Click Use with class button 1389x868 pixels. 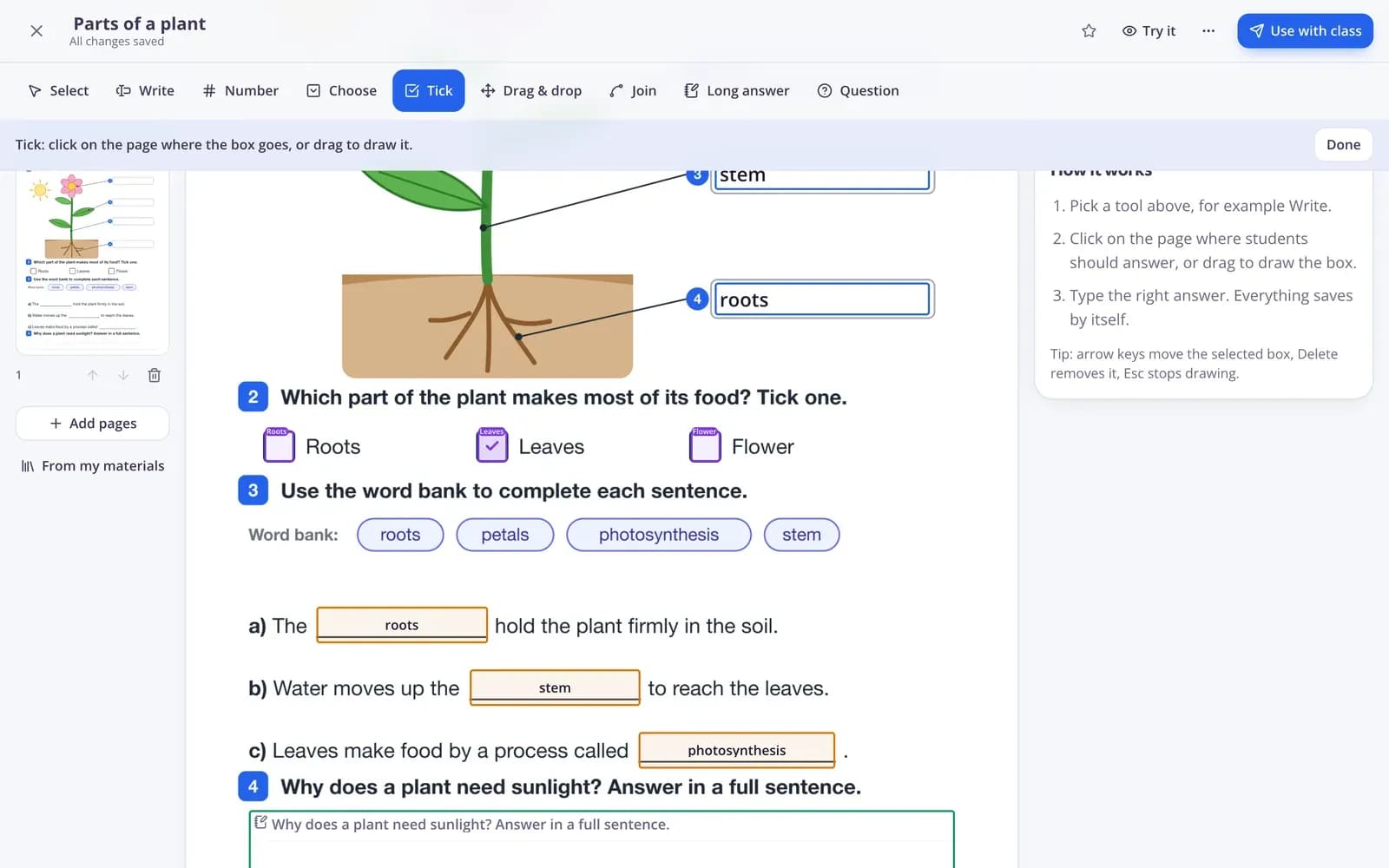[x=1305, y=31]
